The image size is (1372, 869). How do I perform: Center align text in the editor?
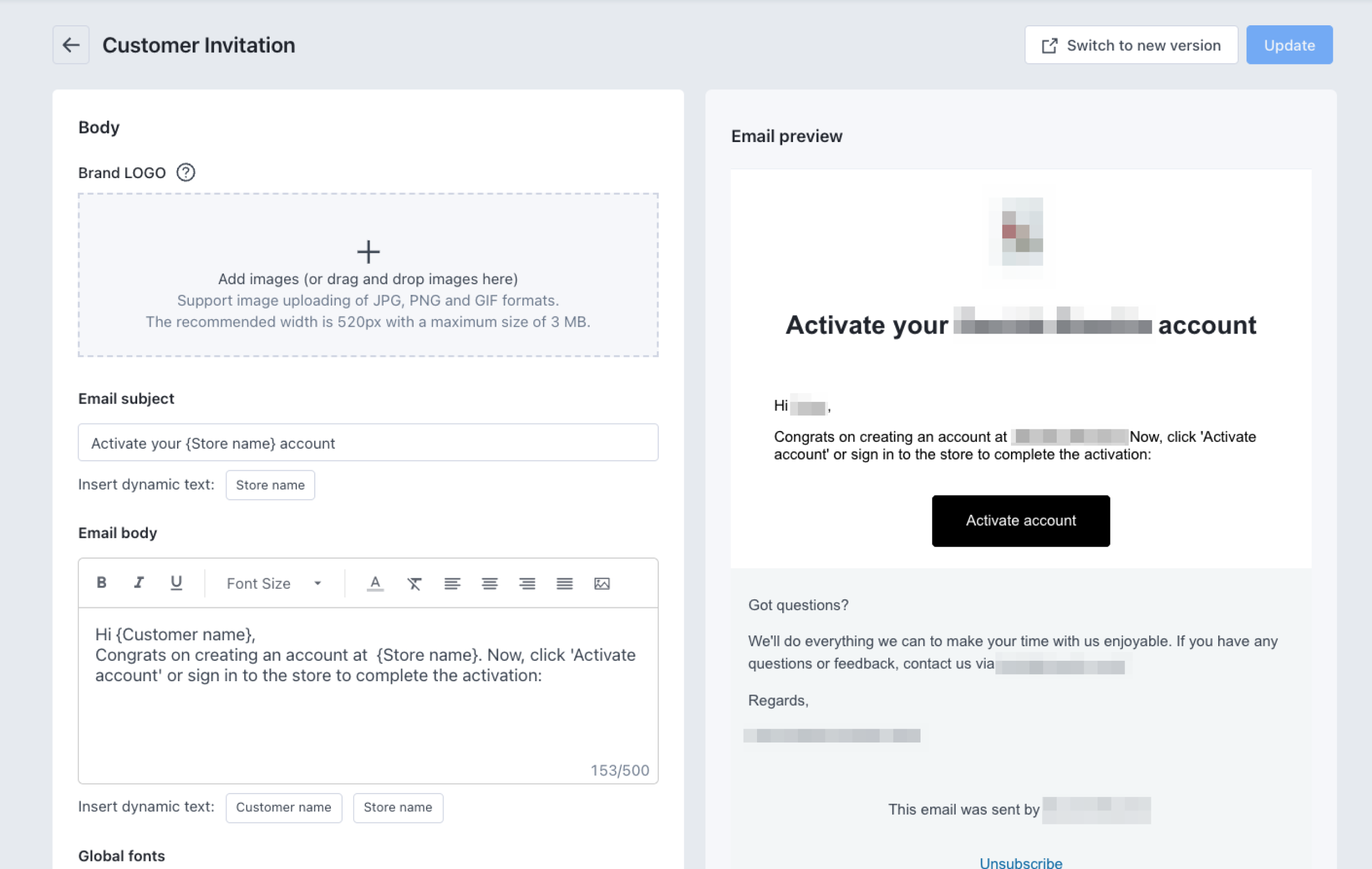pos(490,583)
